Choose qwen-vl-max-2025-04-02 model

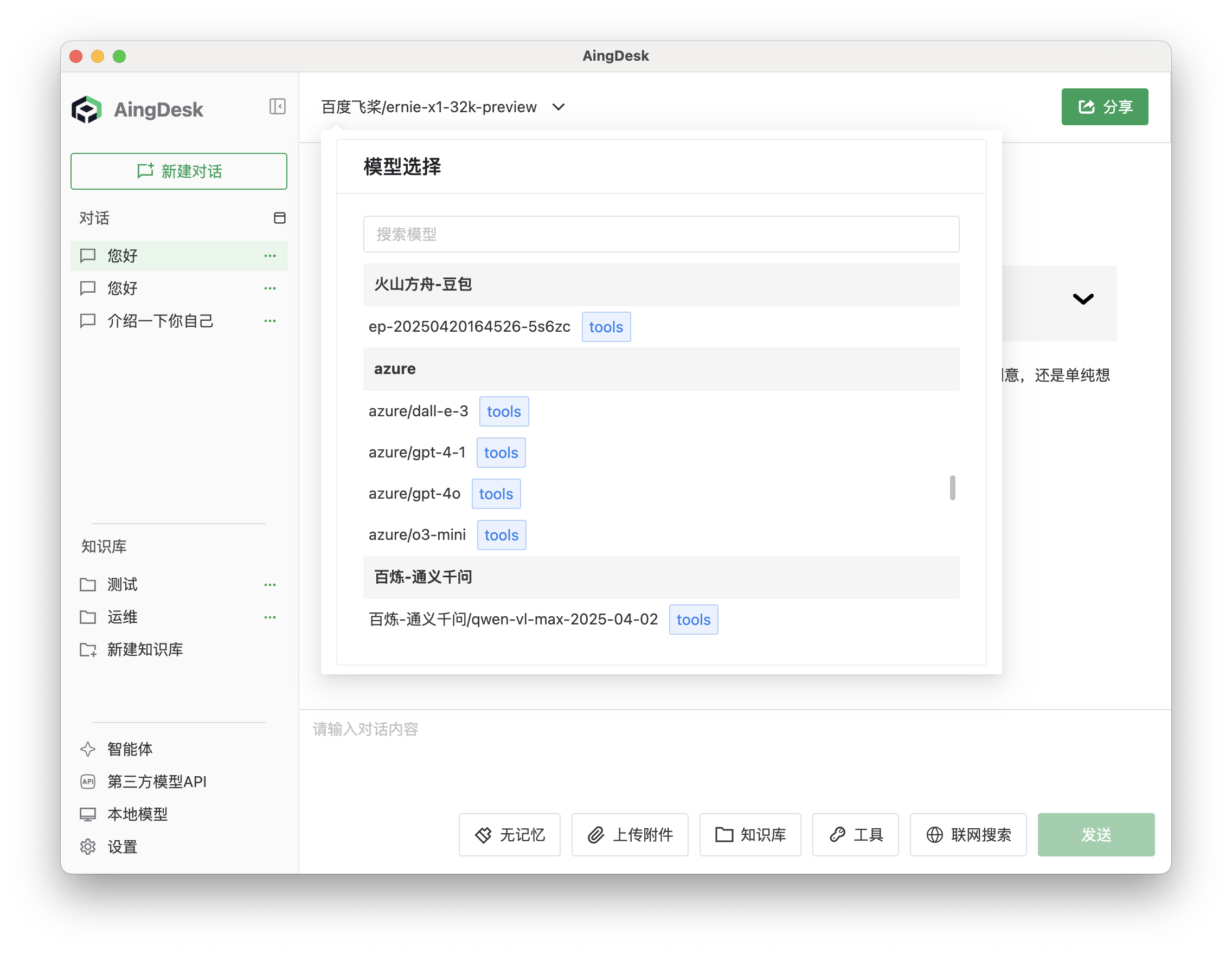513,620
